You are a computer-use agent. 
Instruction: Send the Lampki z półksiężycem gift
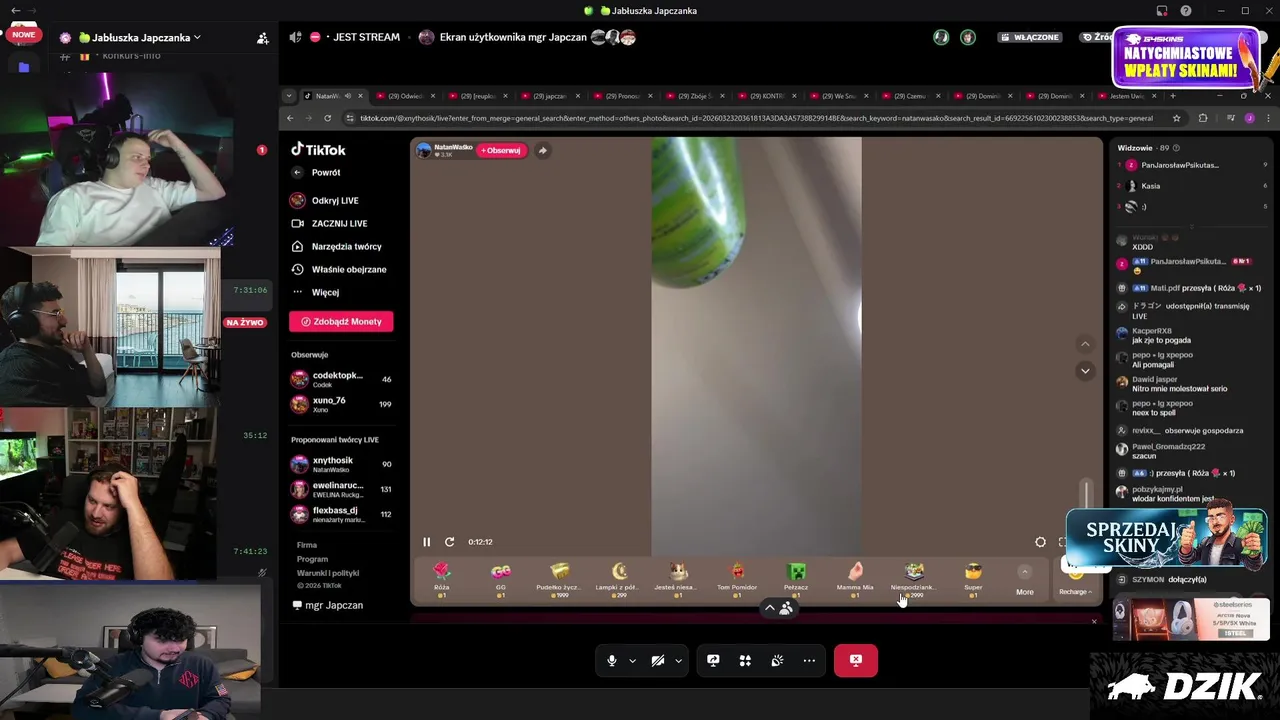coord(619,580)
